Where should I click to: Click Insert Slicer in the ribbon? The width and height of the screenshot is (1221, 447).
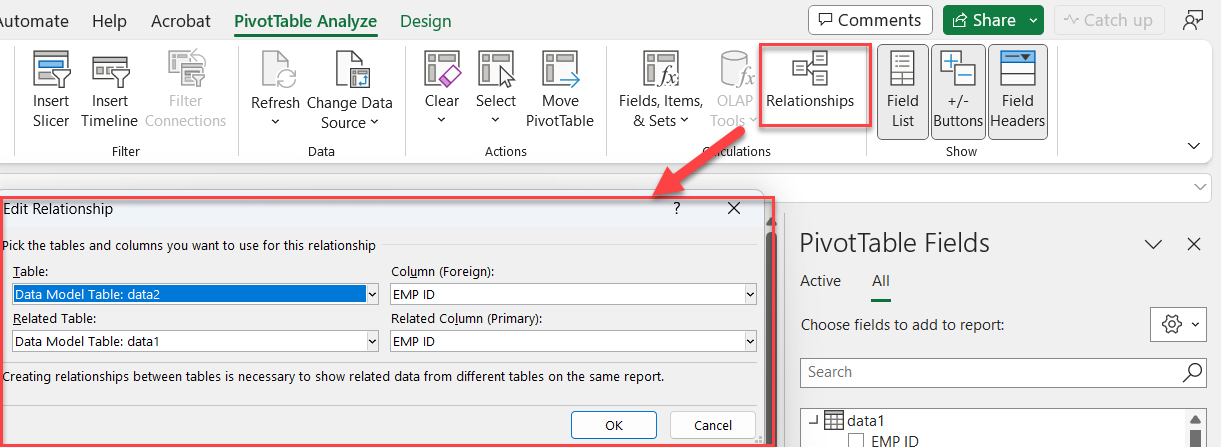tap(51, 89)
